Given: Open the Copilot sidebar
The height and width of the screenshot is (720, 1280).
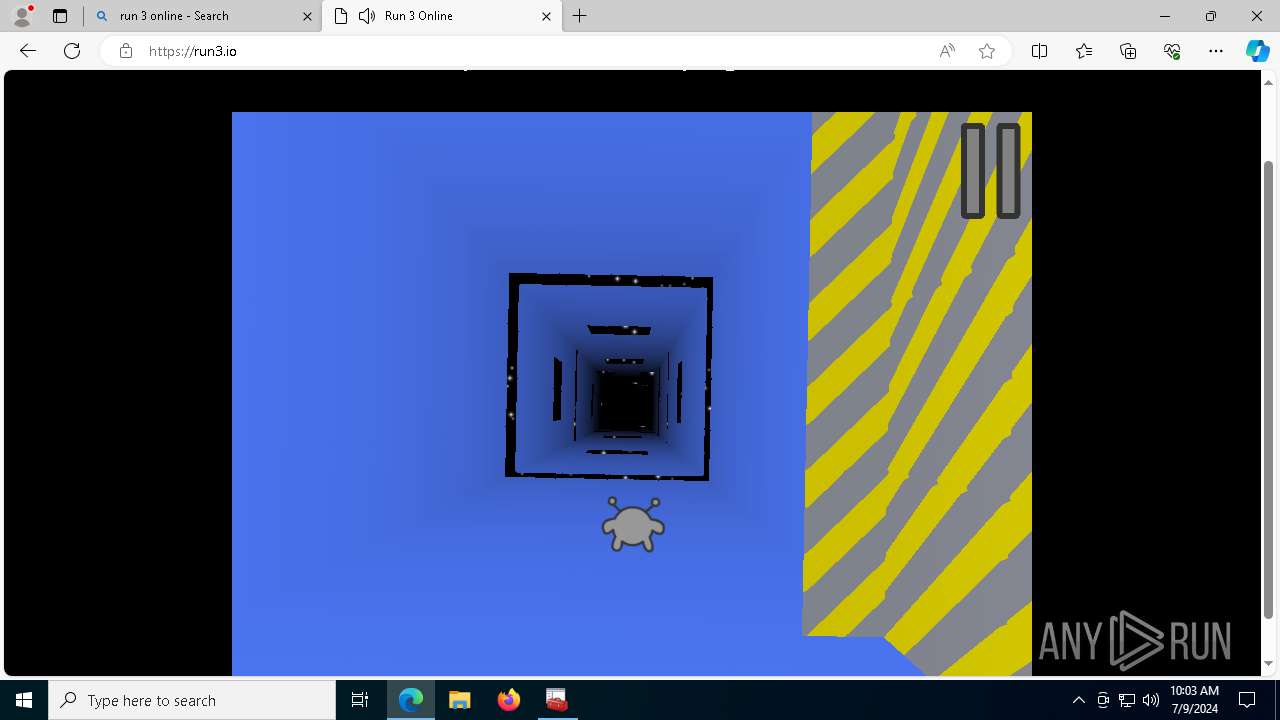Looking at the screenshot, I should coord(1257,51).
